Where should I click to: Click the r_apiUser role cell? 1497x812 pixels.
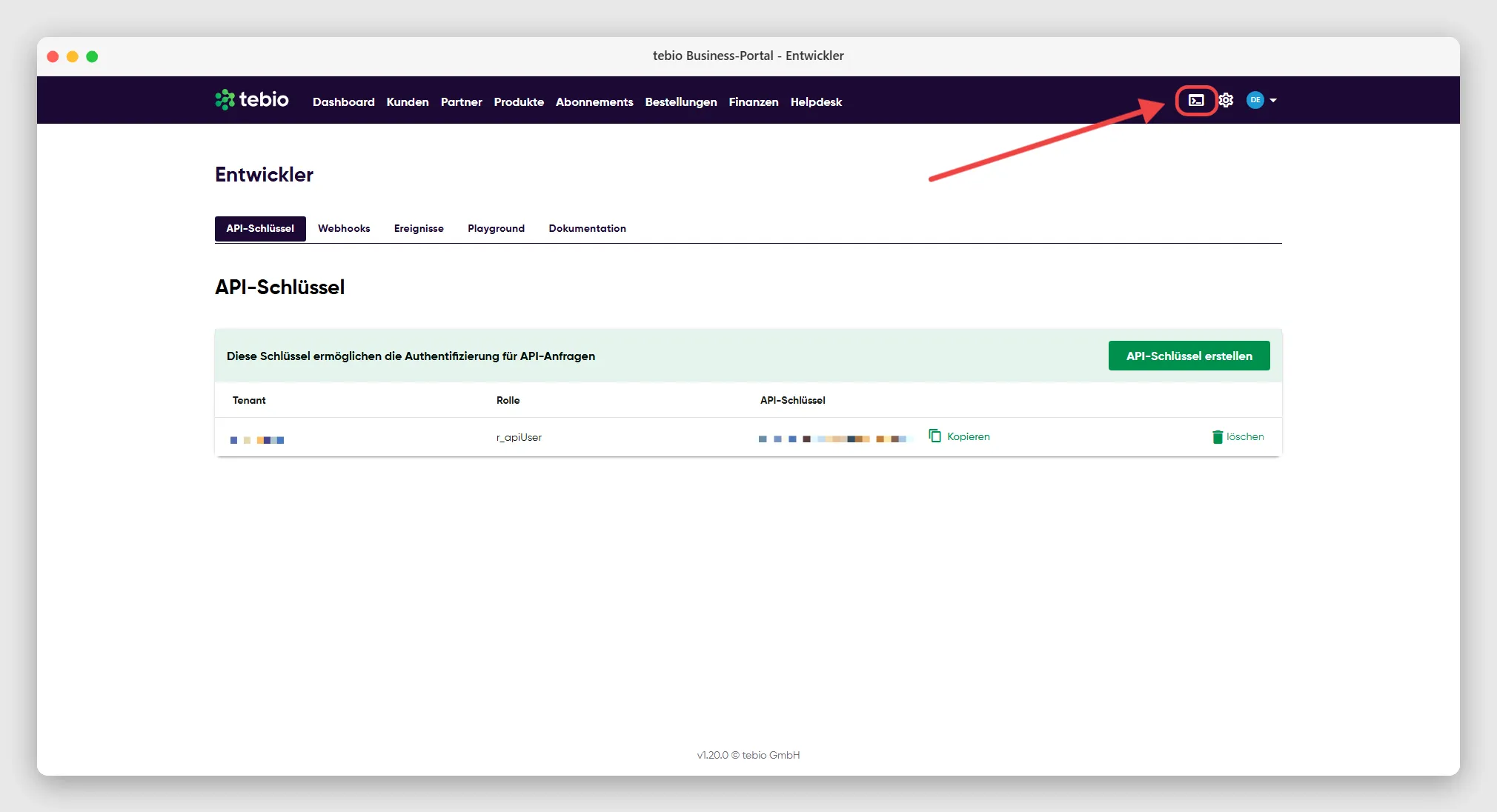coord(519,437)
